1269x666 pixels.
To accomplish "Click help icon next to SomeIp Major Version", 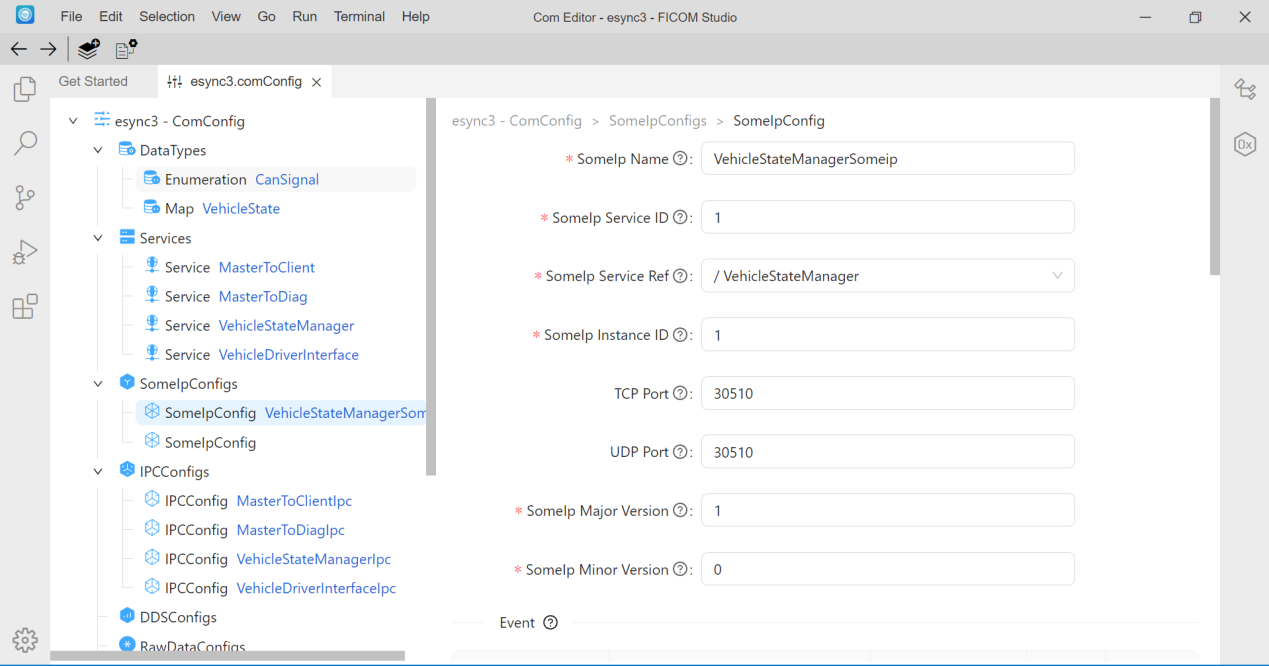I will [681, 510].
